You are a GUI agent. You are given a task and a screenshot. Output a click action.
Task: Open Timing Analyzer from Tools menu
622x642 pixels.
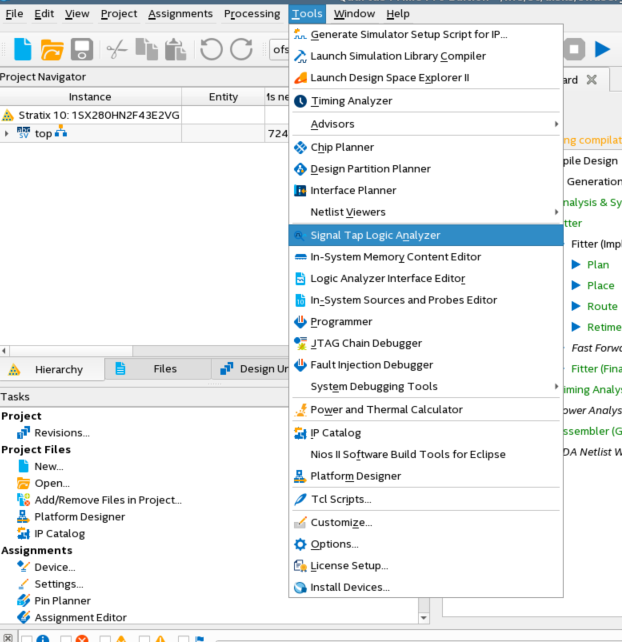pos(351,101)
